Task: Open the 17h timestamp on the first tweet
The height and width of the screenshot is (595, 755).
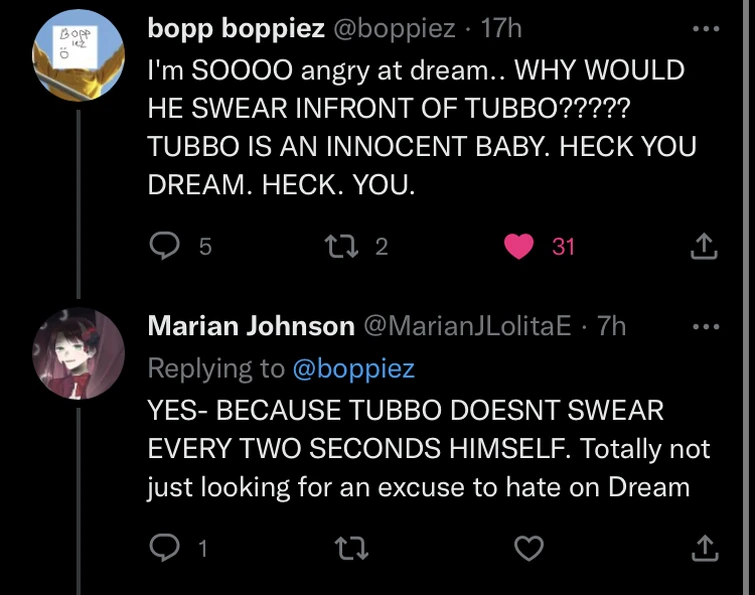Action: coord(501,29)
